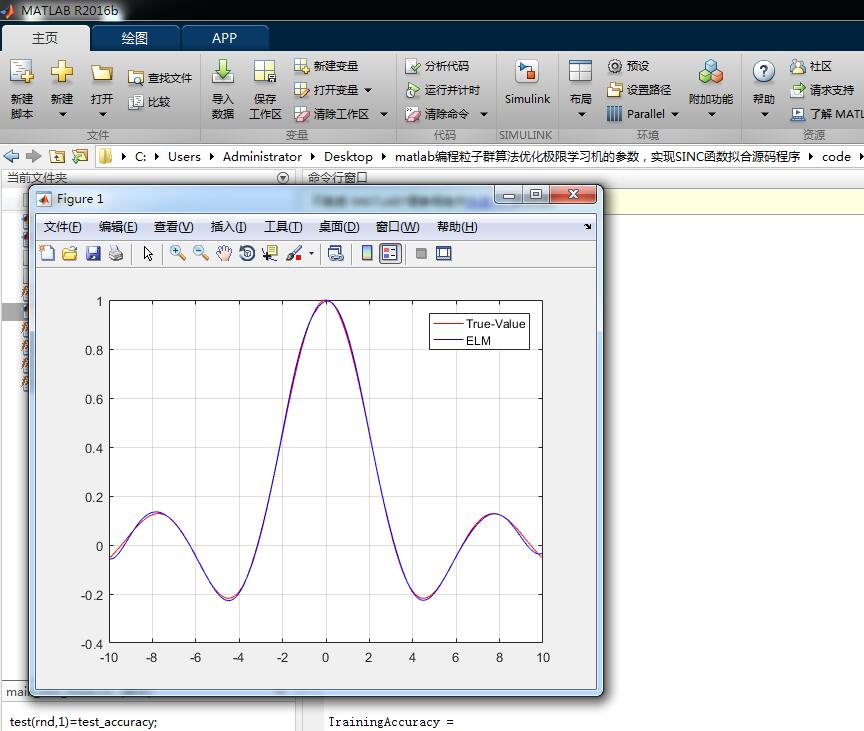Launch Simulink from the ribbon
The width and height of the screenshot is (864, 731).
click(x=527, y=83)
